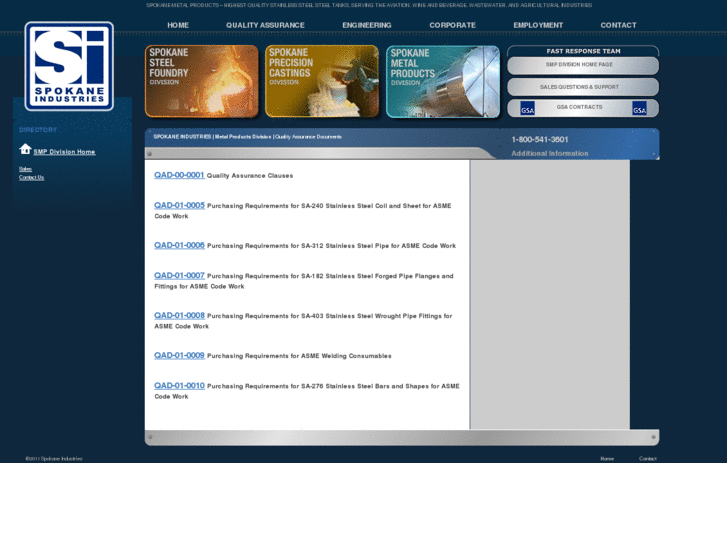Screen dimensions: 727x545
Task: Click the Sales Questions & Support button
Action: (583, 87)
